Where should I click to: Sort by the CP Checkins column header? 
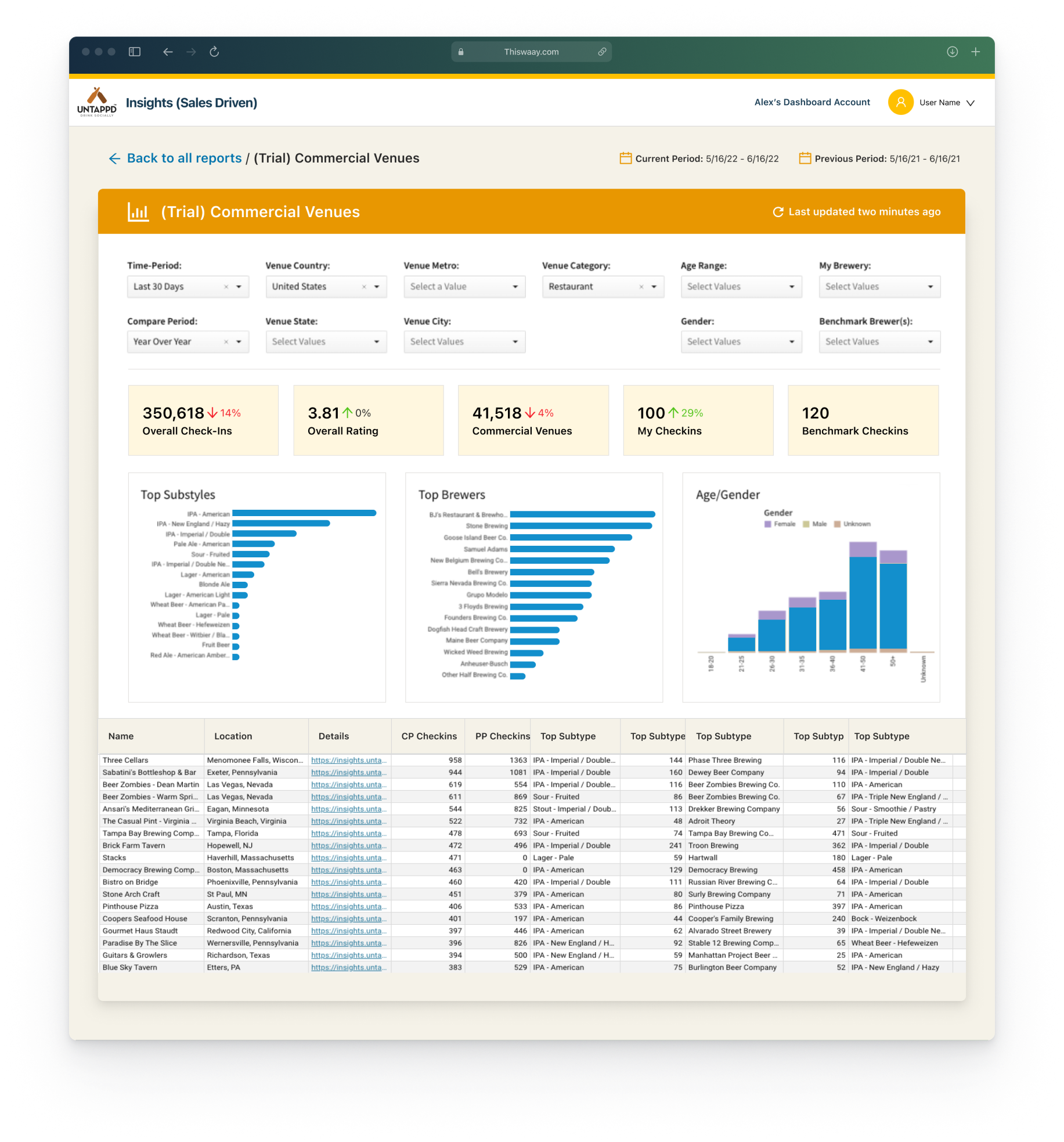coord(429,736)
